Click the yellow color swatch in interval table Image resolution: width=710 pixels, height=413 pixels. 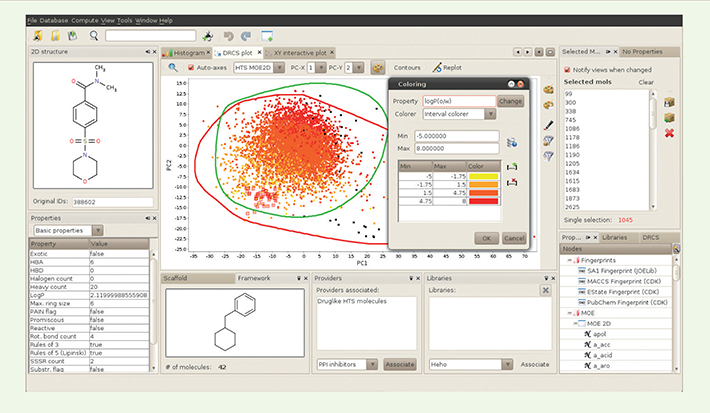[484, 177]
